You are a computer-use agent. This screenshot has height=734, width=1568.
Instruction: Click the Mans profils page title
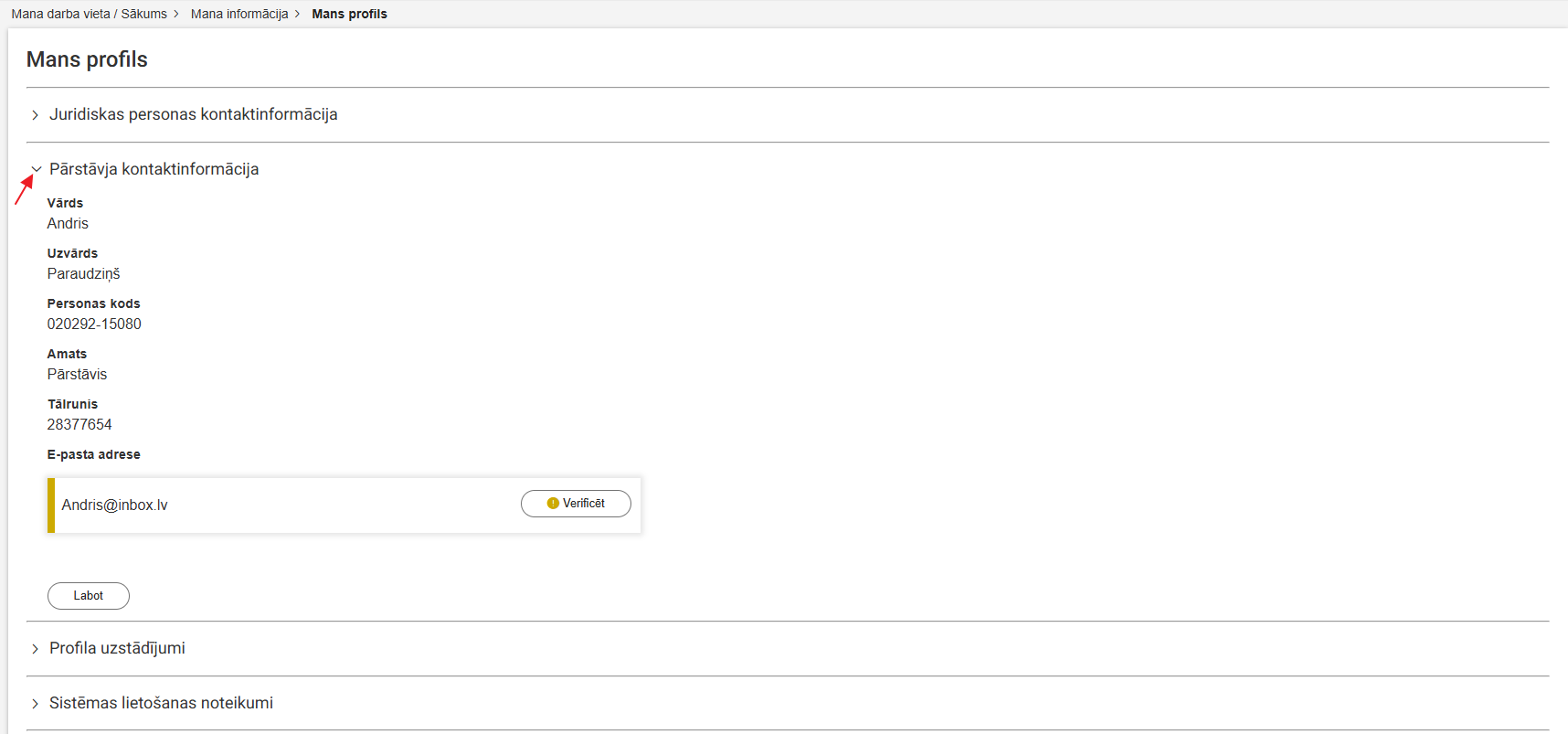coord(87,59)
